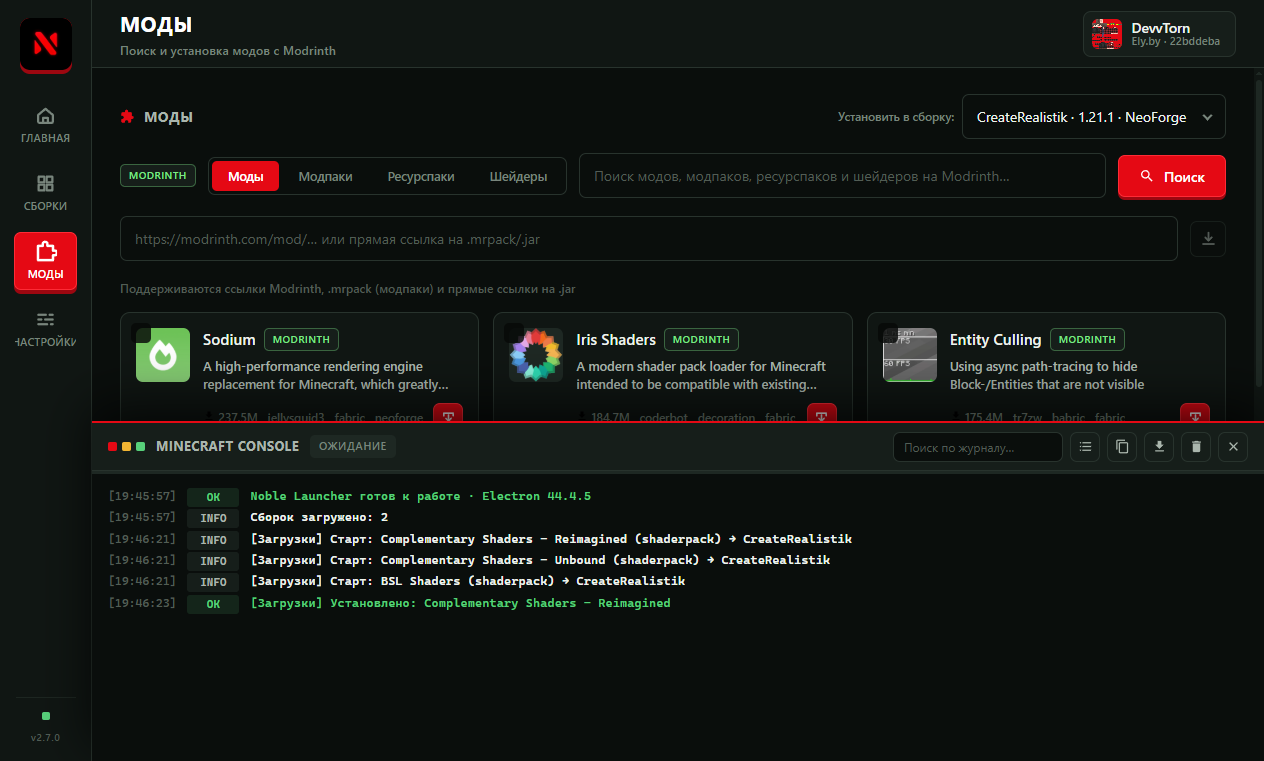Image resolution: width=1264 pixels, height=761 pixels.
Task: Click the ОЖИДАНИЕ status badge
Action: tap(353, 446)
